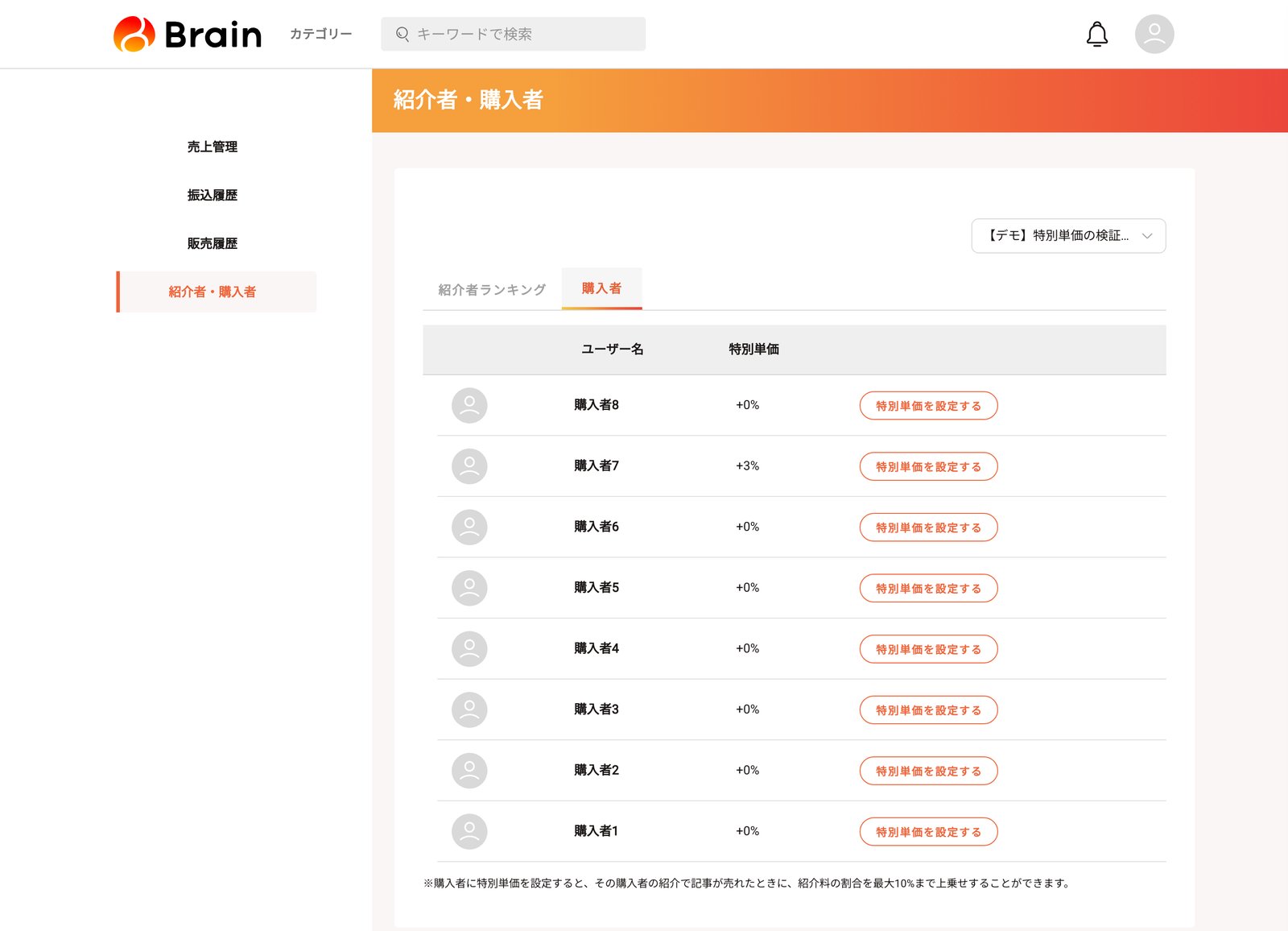Viewport: 1288px width, 931px height.
Task: Go to 売上管理 in sidebar
Action: 213,147
